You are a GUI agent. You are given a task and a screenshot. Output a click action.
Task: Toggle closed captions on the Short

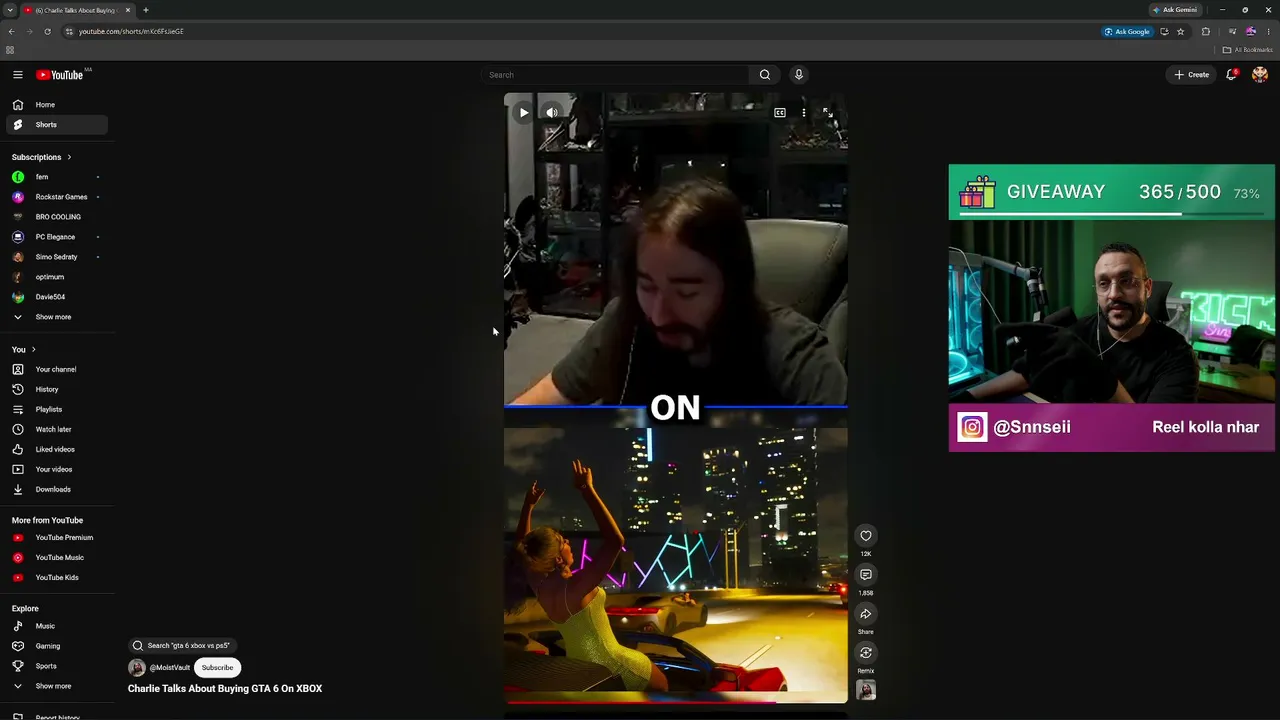(x=780, y=113)
